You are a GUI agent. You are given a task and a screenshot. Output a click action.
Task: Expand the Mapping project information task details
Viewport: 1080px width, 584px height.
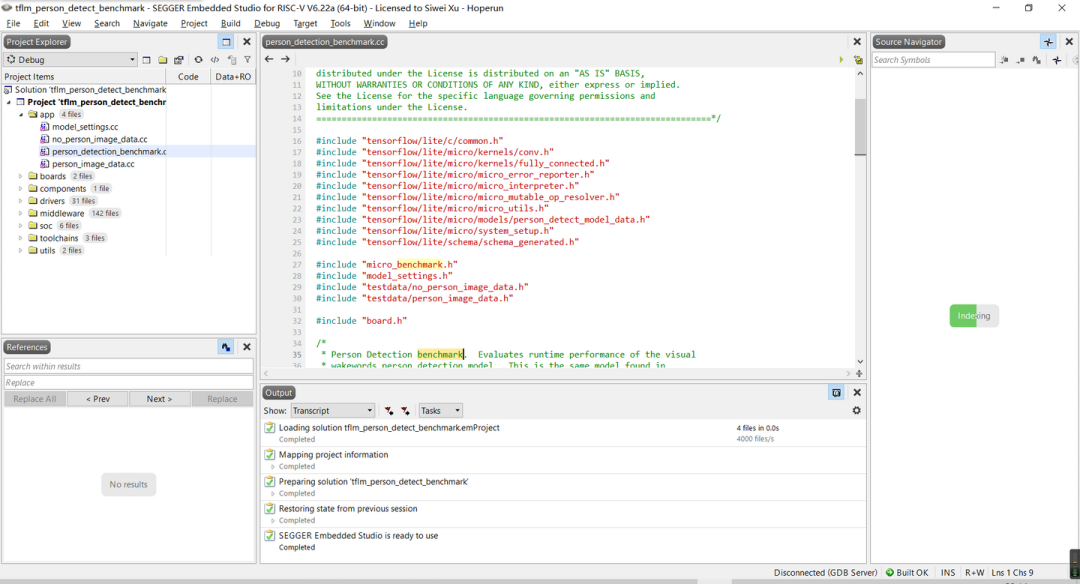pyautogui.click(x=273, y=466)
